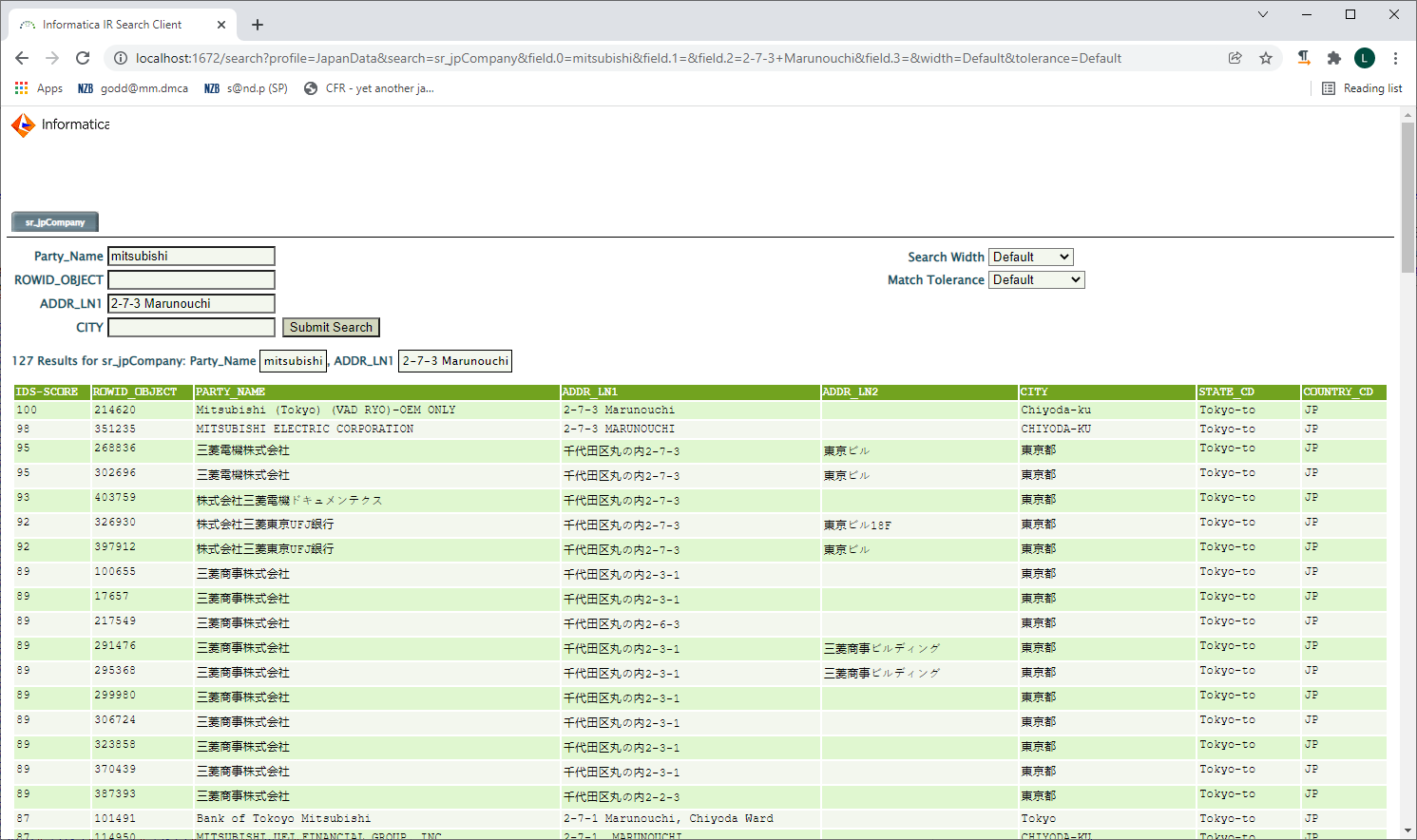Bookmark this page with the star icon
1417x840 pixels.
(1266, 58)
